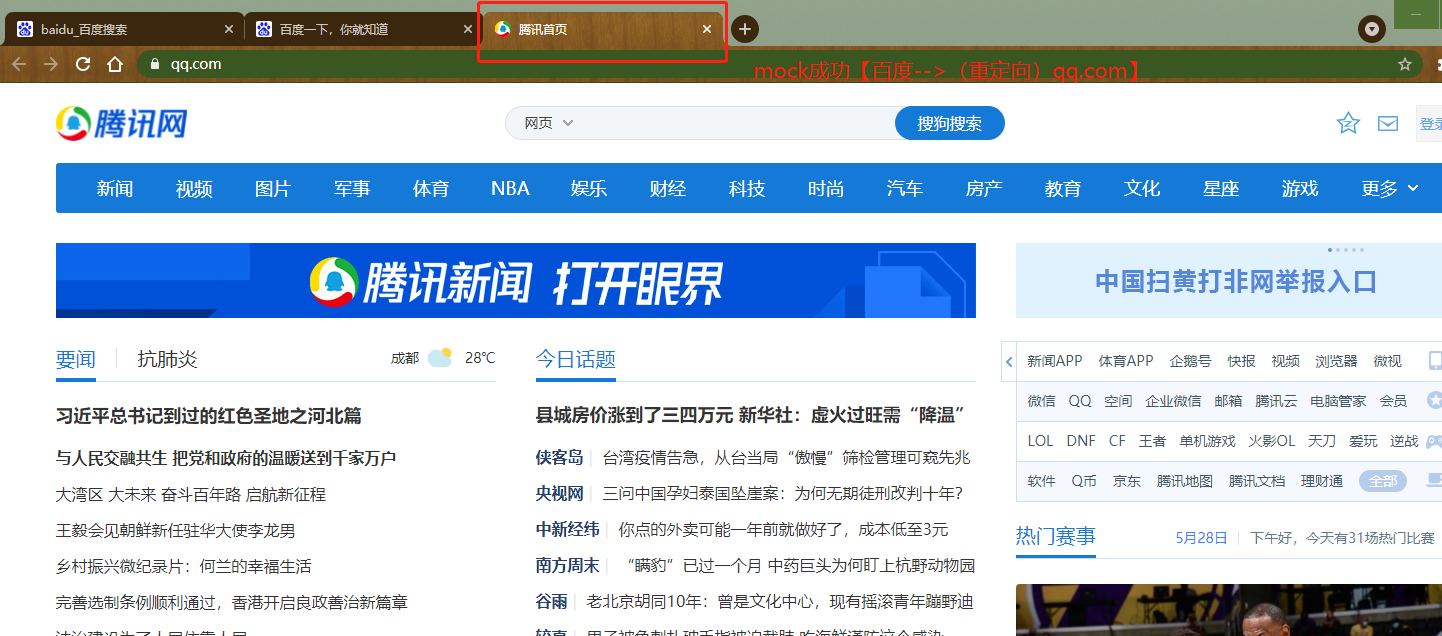Click left arrow of the app shortcuts panel
This screenshot has height=636, width=1442.
[x=1009, y=361]
